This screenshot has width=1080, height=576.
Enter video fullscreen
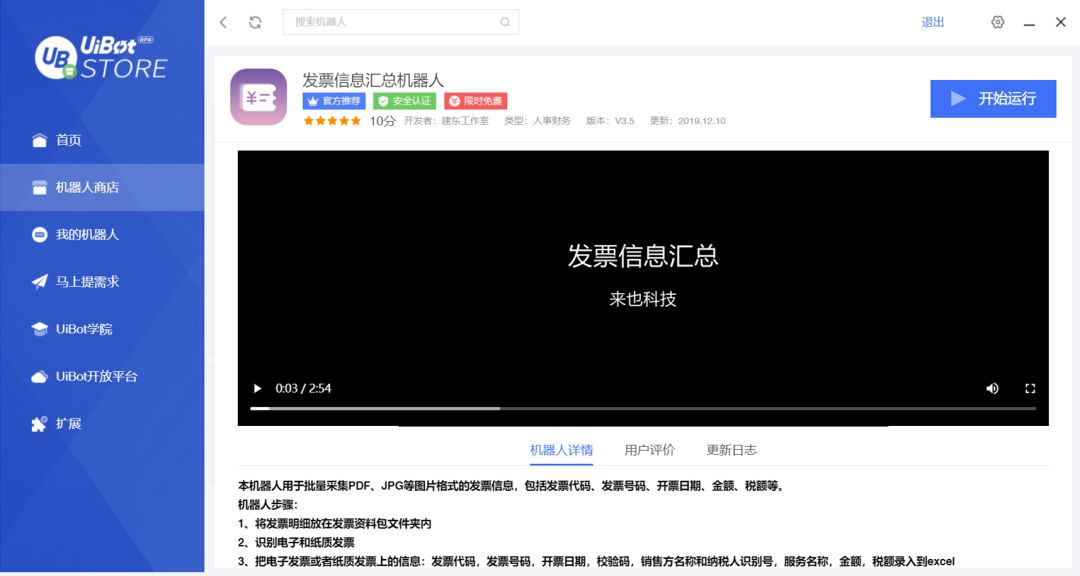coord(1030,389)
